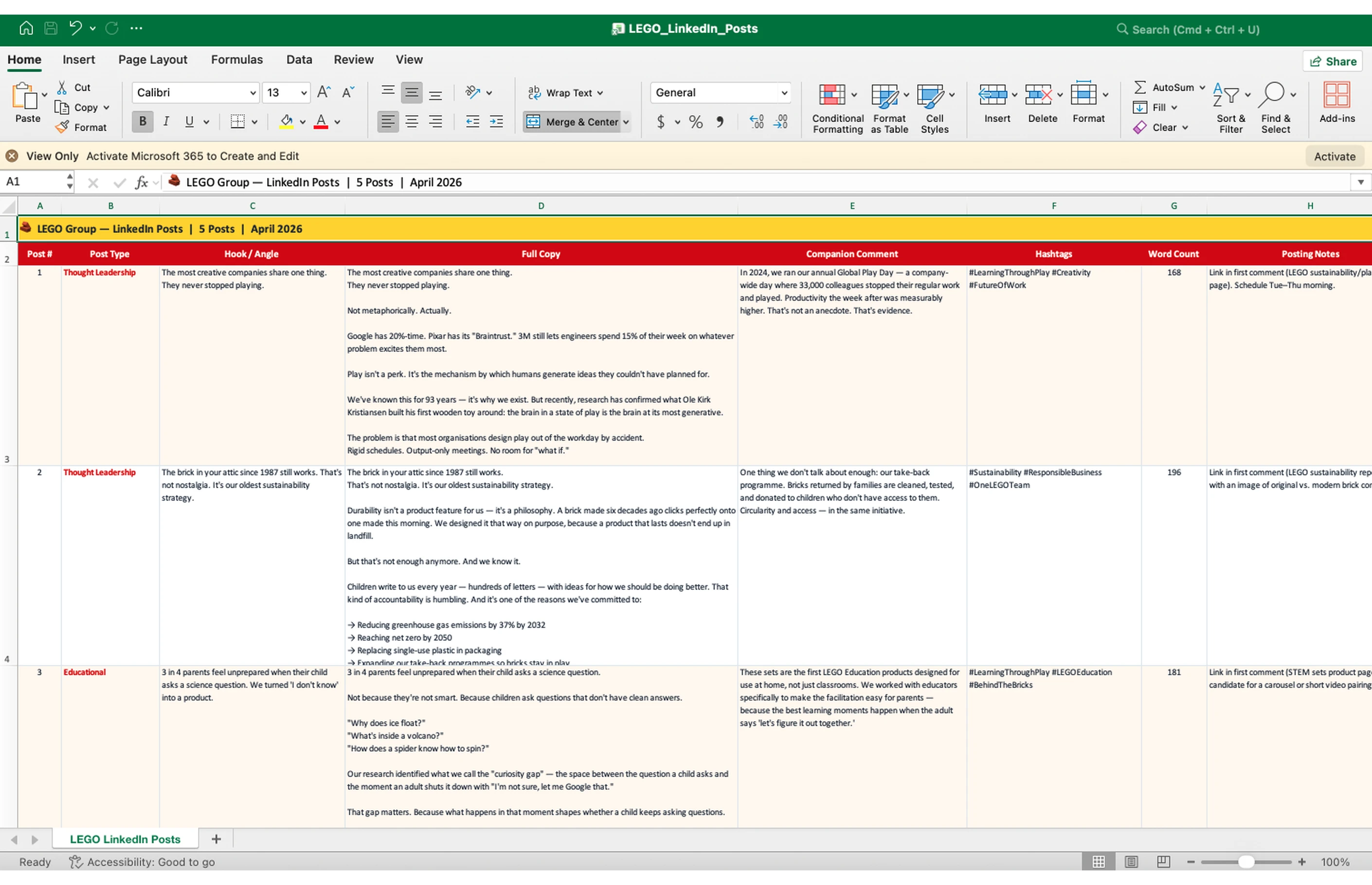Click the Conditional Formatting icon

tap(831, 95)
